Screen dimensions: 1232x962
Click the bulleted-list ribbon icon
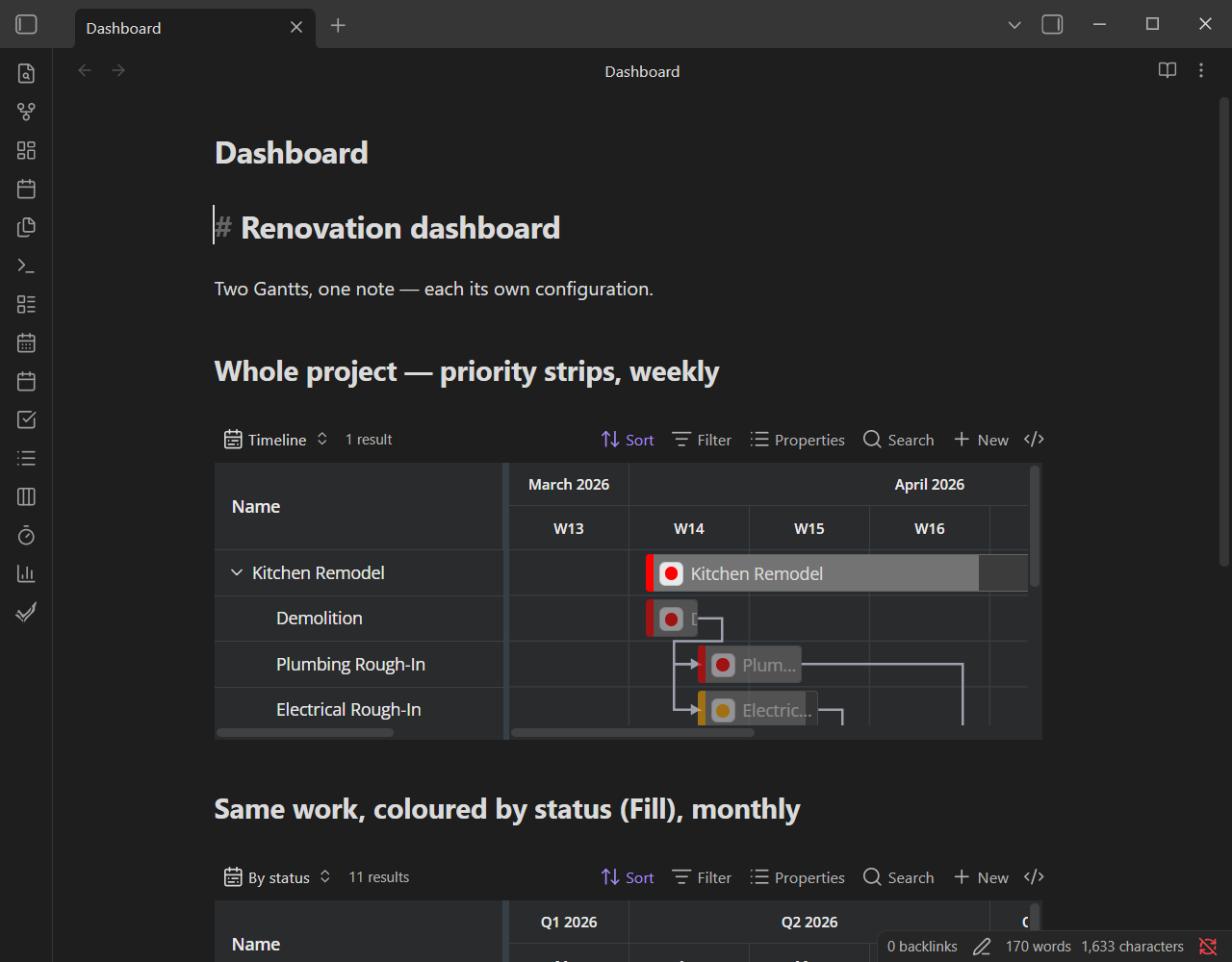[x=26, y=458]
